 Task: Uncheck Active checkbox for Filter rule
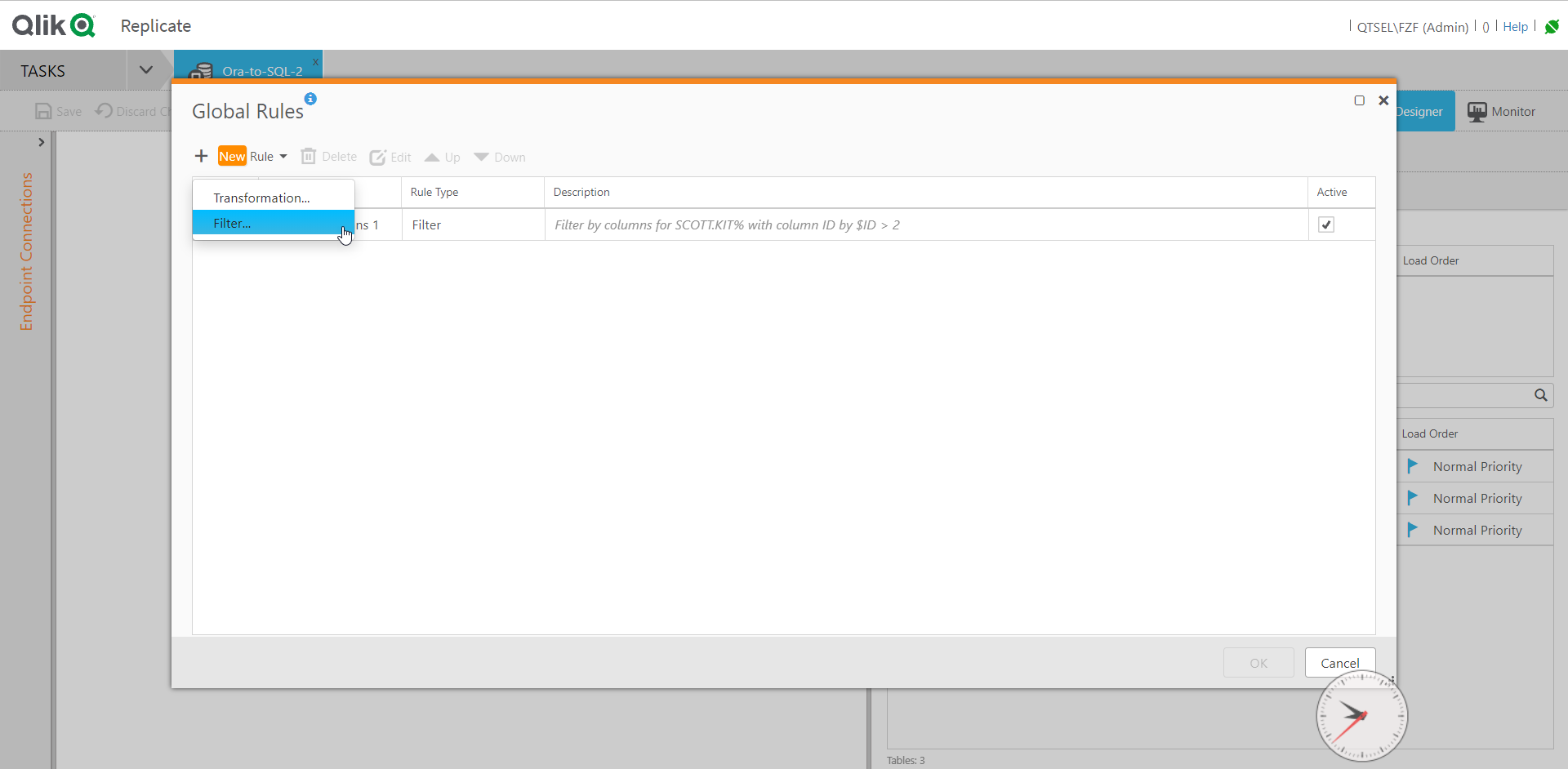click(x=1326, y=224)
